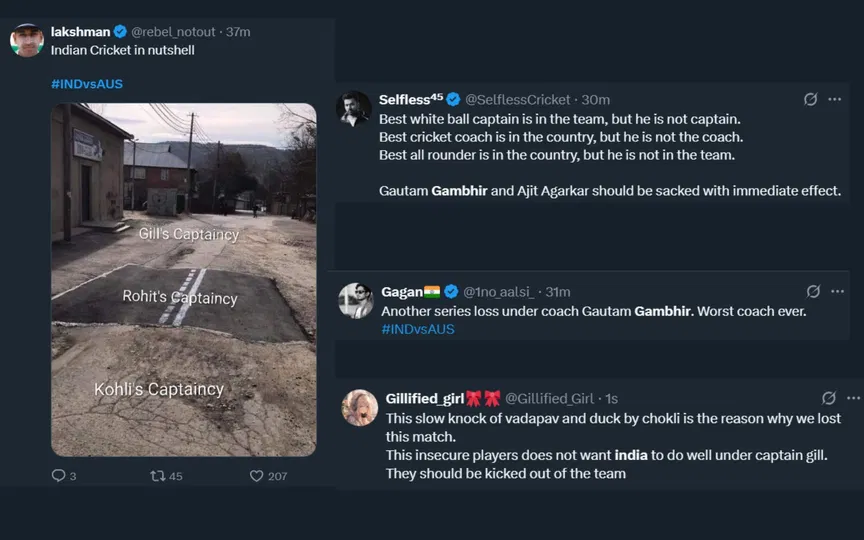The image size is (864, 540).
Task: Open more options menu on Gagan's tweet
Action: point(837,291)
